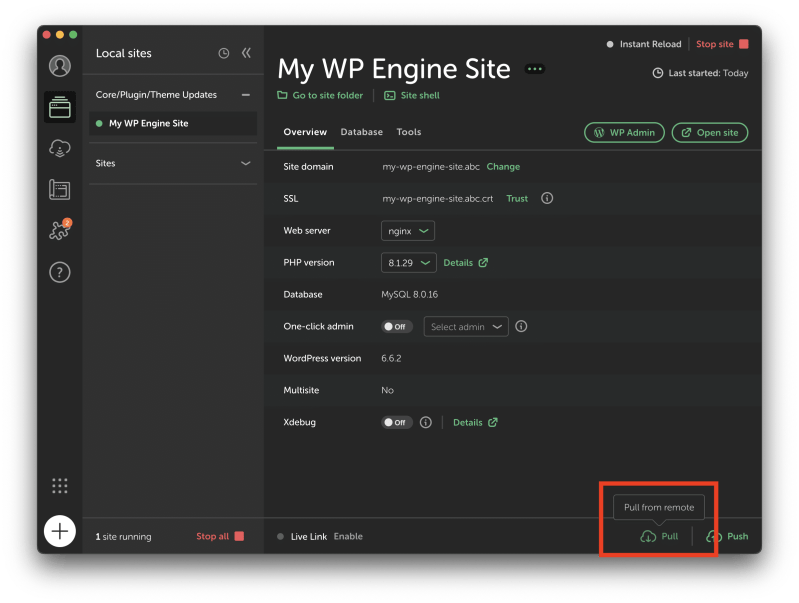The height and width of the screenshot is (603, 799).
Task: Open the Local sites icon in sidebar
Action: [60, 107]
